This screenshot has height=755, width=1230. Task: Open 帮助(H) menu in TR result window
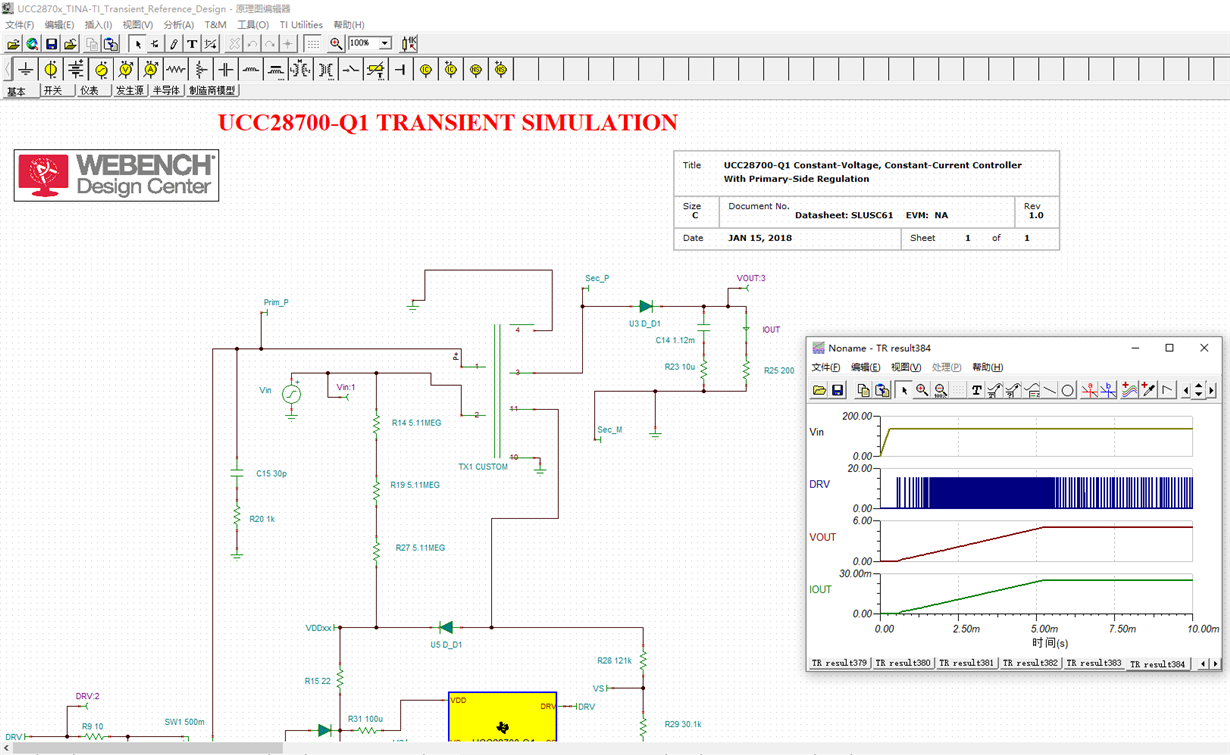pos(987,367)
